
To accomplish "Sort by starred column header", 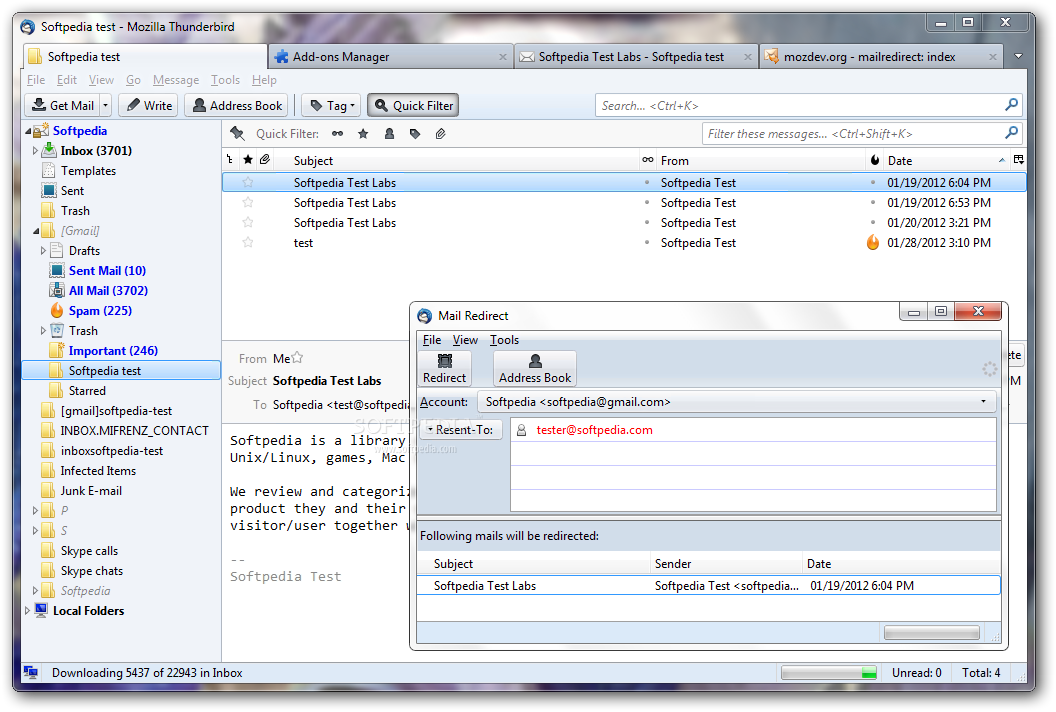I will click(248, 160).
